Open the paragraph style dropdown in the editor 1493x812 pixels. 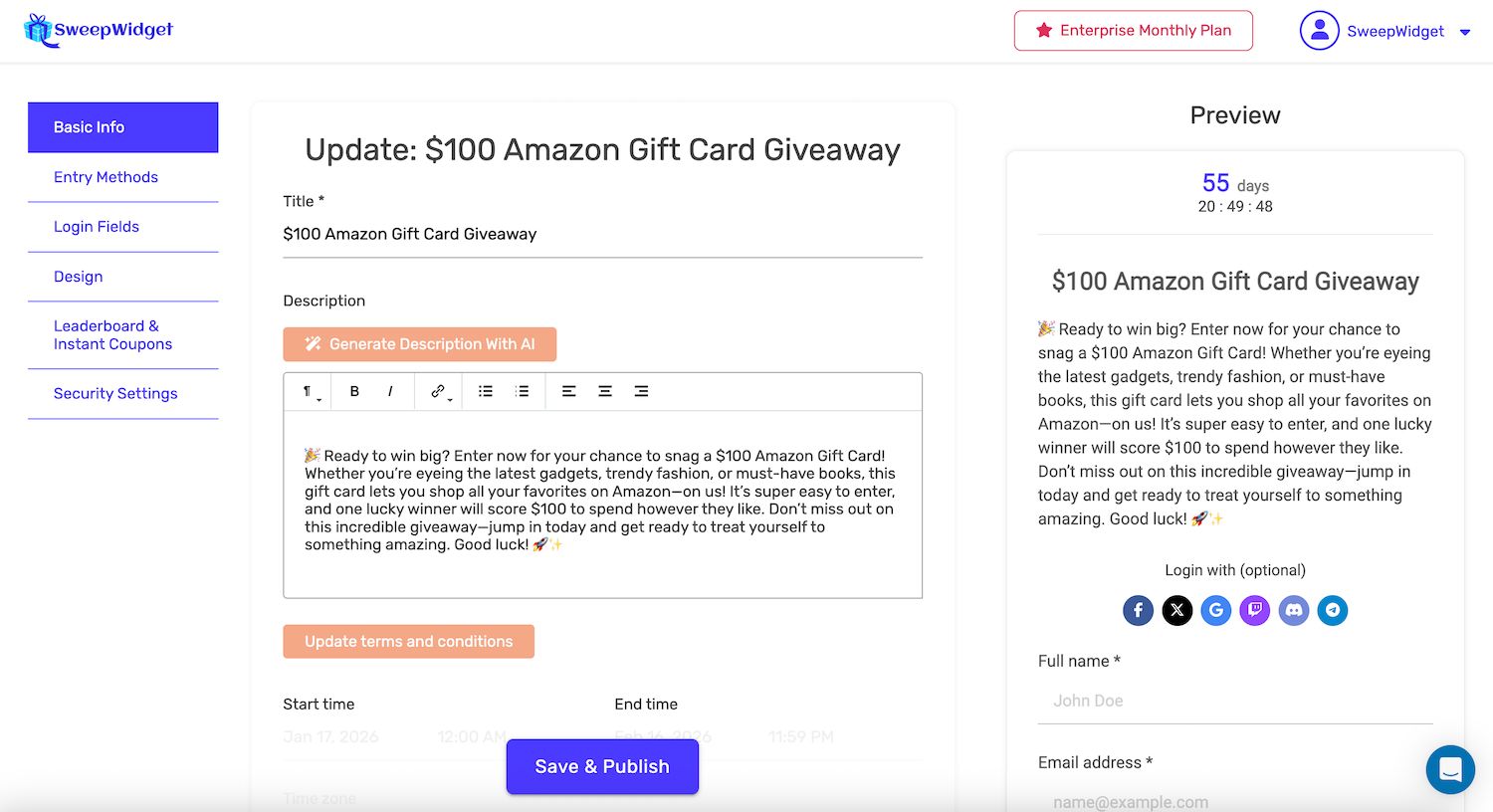coord(310,391)
